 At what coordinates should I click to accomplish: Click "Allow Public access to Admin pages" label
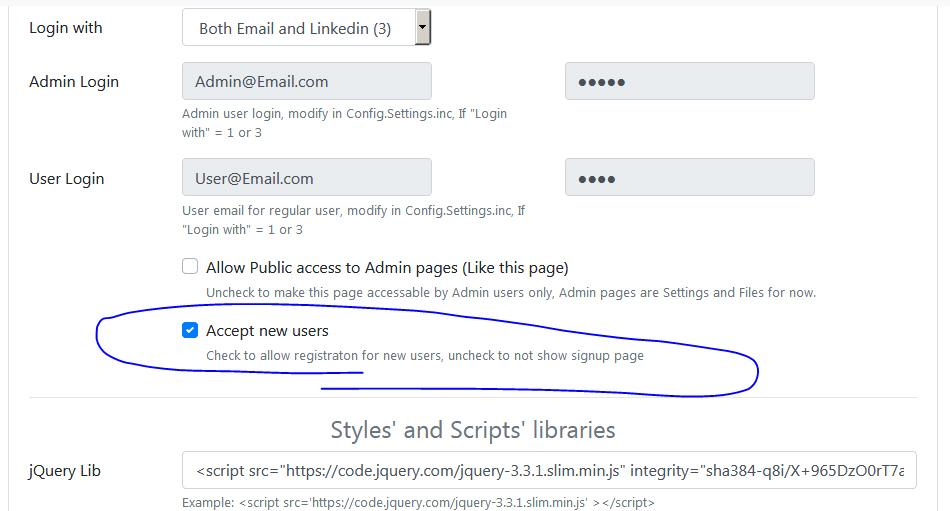point(387,268)
